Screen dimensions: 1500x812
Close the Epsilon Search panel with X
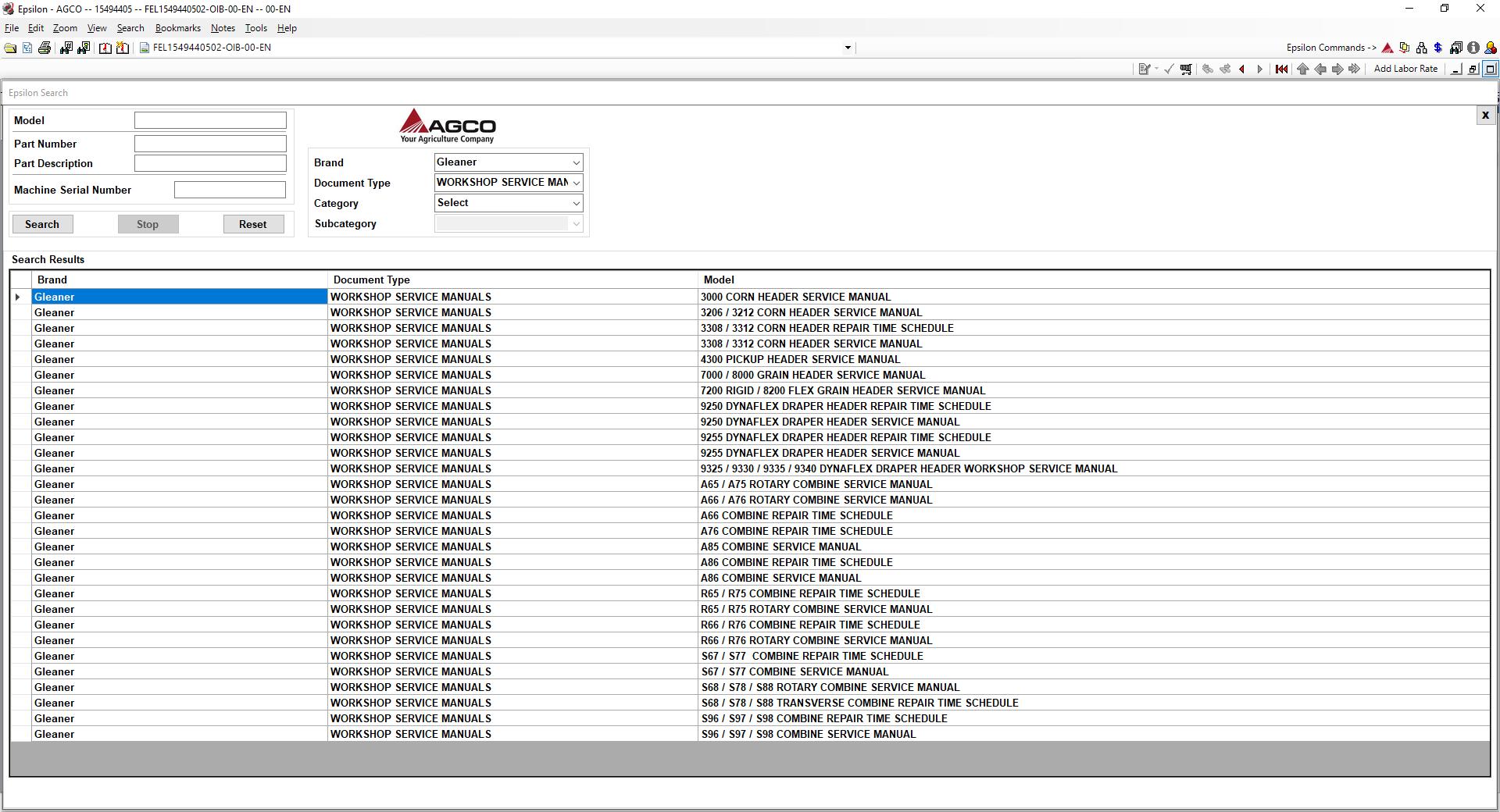(x=1485, y=116)
